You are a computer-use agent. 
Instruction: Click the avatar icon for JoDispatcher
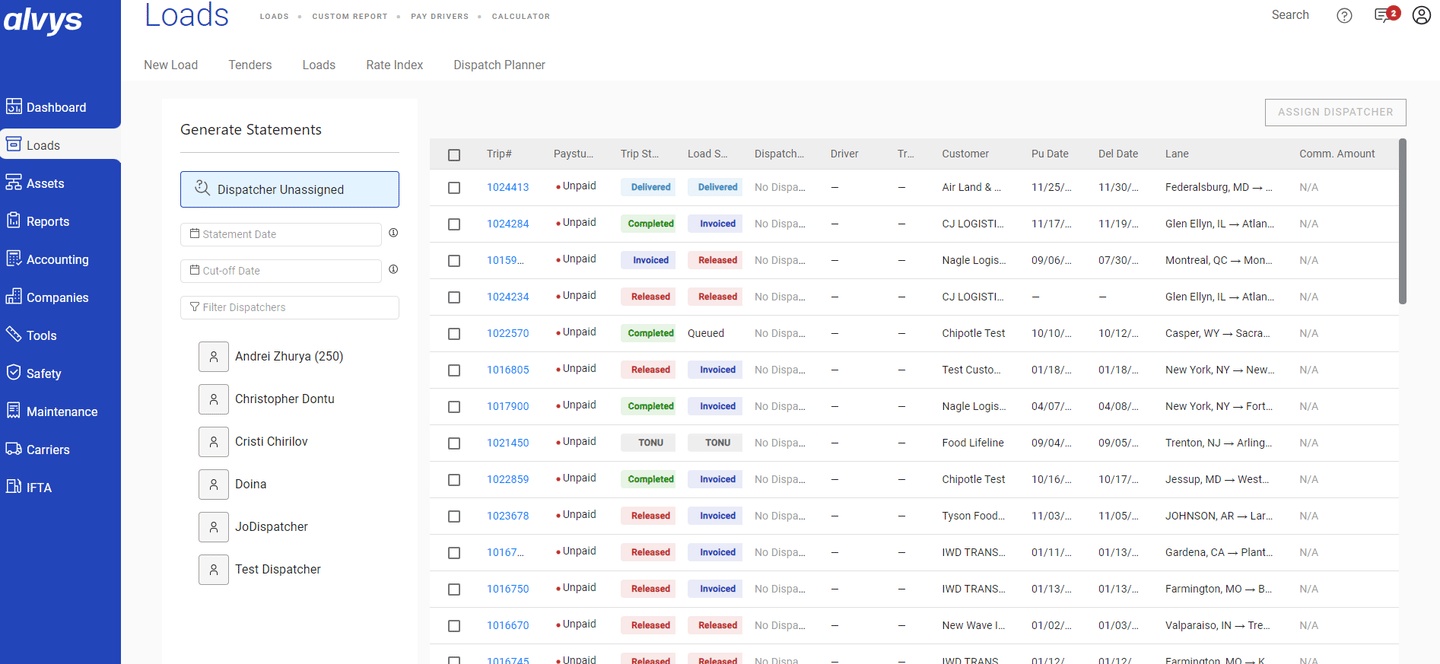pos(213,527)
